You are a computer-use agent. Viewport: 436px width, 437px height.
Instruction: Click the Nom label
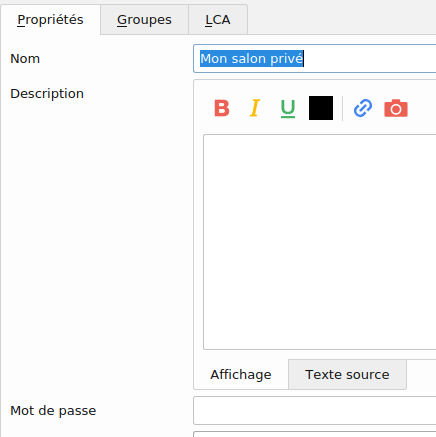point(25,59)
